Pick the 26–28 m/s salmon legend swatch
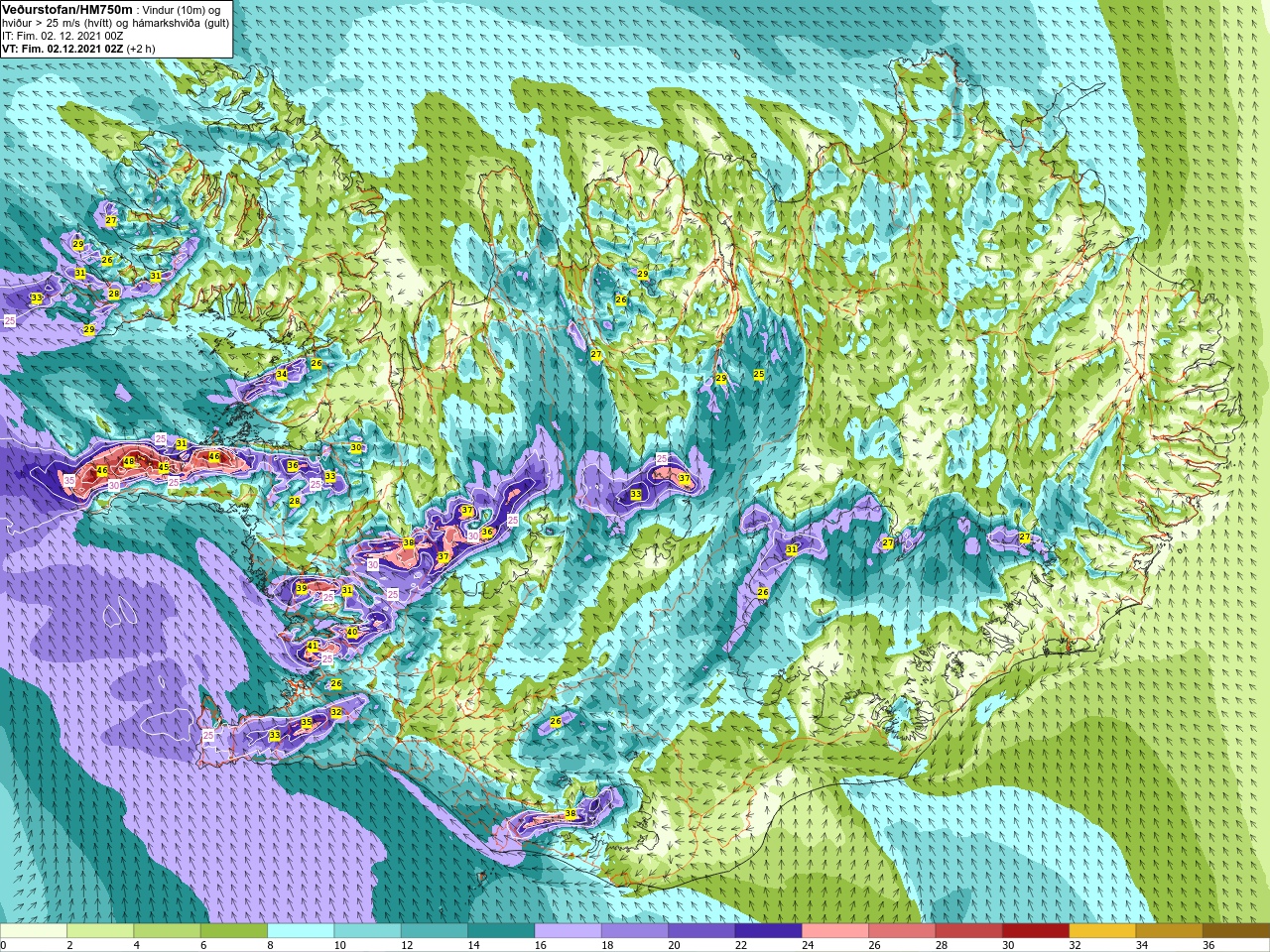This screenshot has width=1270, height=952. coord(902,931)
